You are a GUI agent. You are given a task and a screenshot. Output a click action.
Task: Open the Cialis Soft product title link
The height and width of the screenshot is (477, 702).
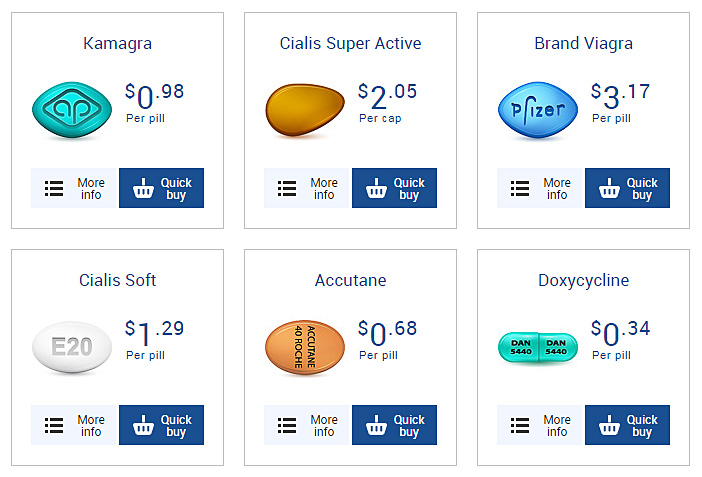(117, 280)
